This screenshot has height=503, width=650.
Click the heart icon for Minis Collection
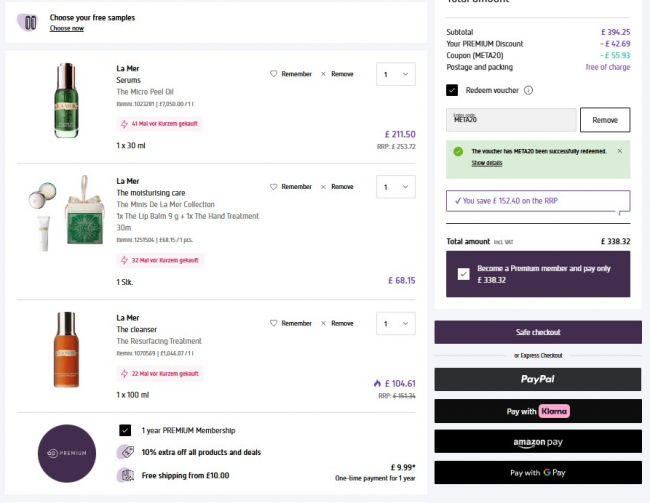274,186
